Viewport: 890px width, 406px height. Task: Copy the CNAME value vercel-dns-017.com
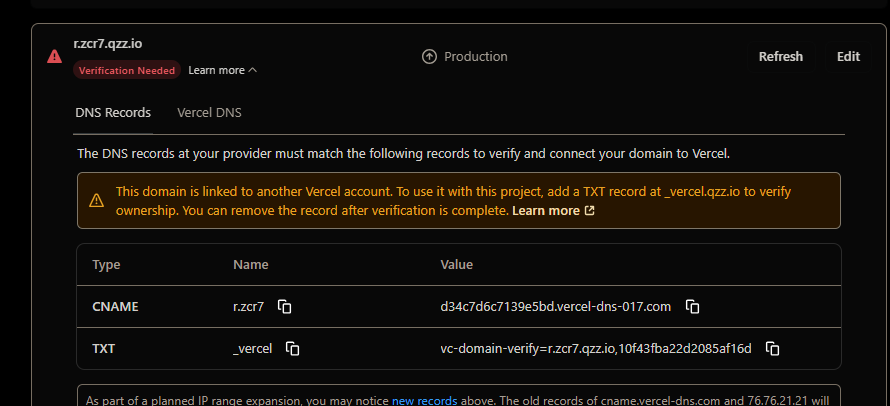(692, 306)
